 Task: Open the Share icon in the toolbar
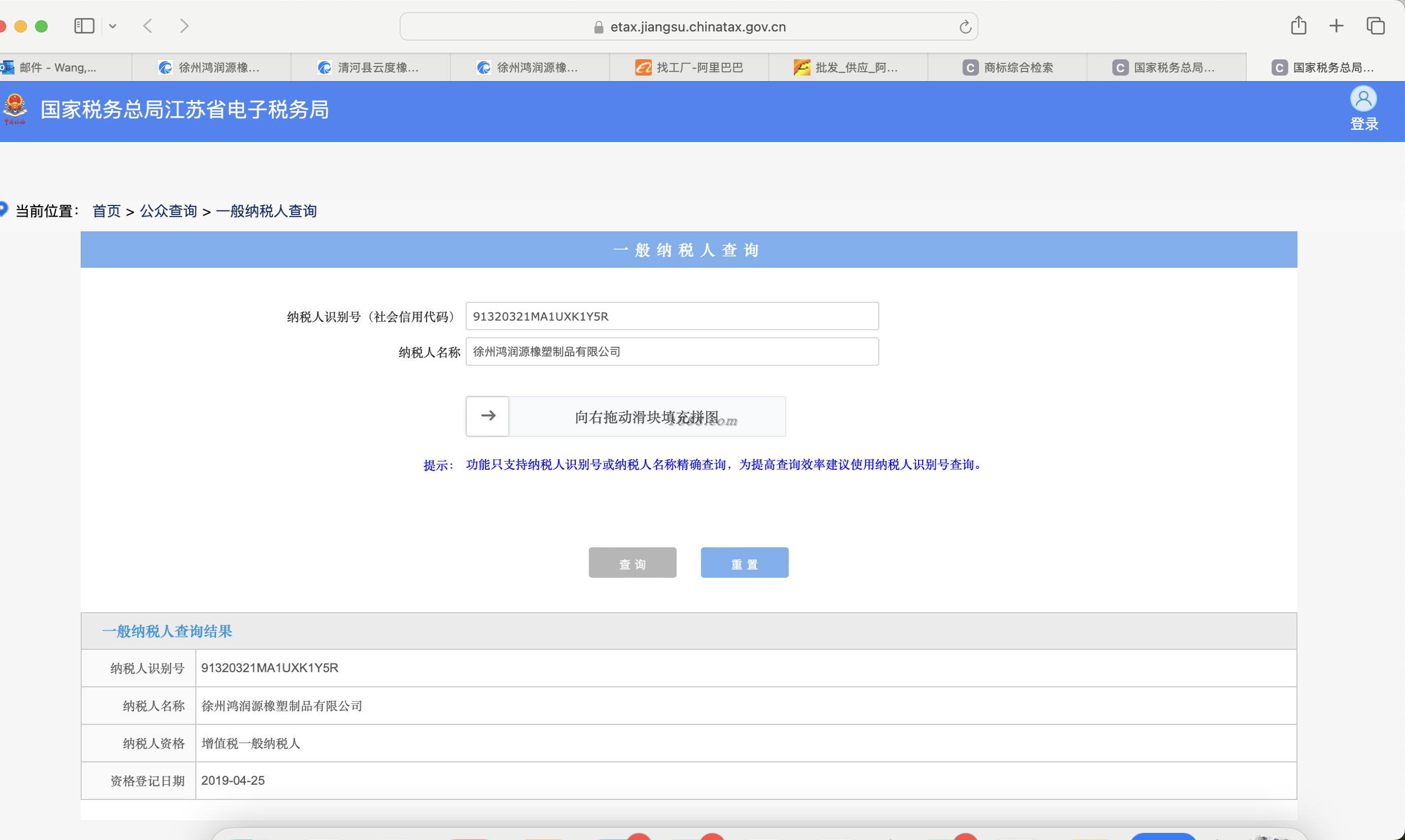pyautogui.click(x=1298, y=25)
